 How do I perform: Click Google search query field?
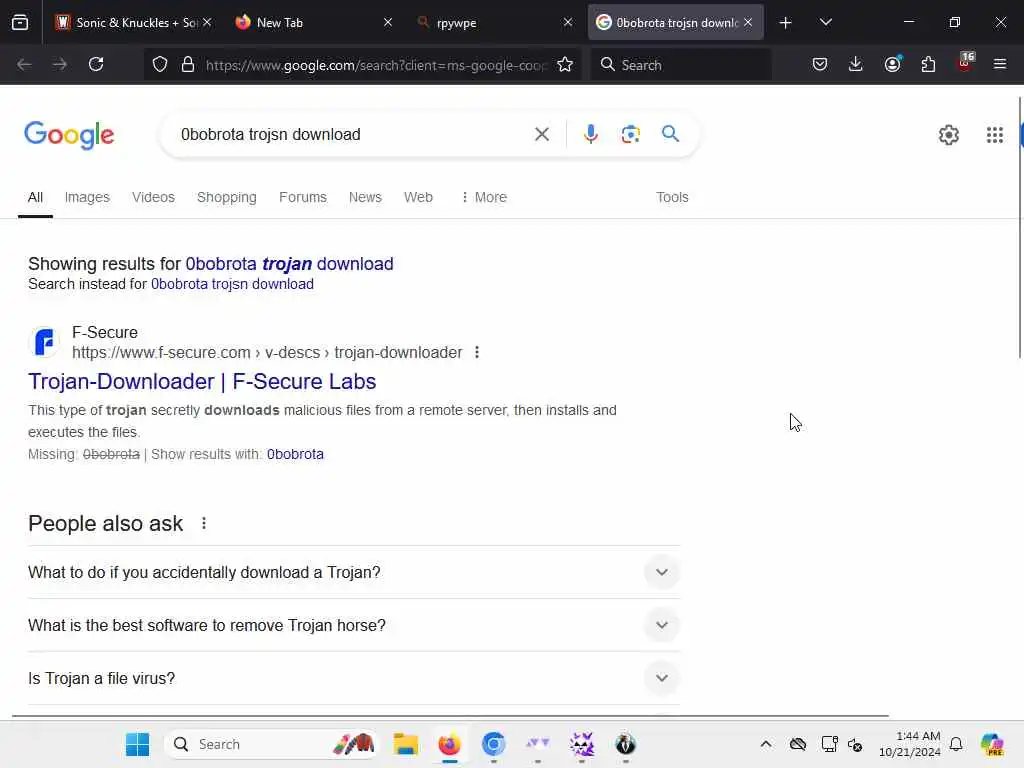[x=353, y=135]
